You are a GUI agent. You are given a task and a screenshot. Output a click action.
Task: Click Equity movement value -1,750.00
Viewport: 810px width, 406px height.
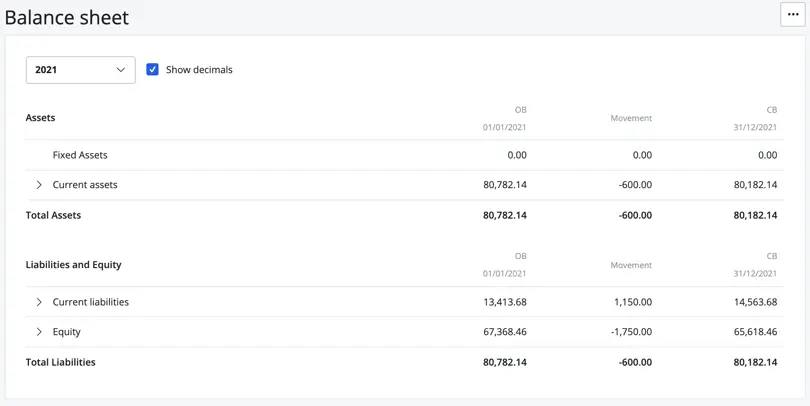click(631, 332)
